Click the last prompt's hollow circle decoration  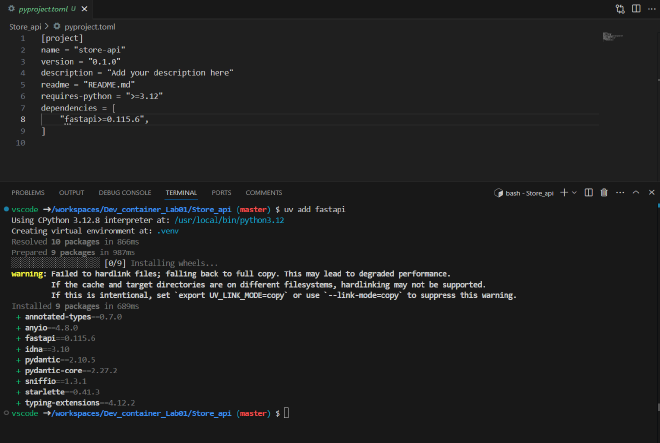click(6, 413)
